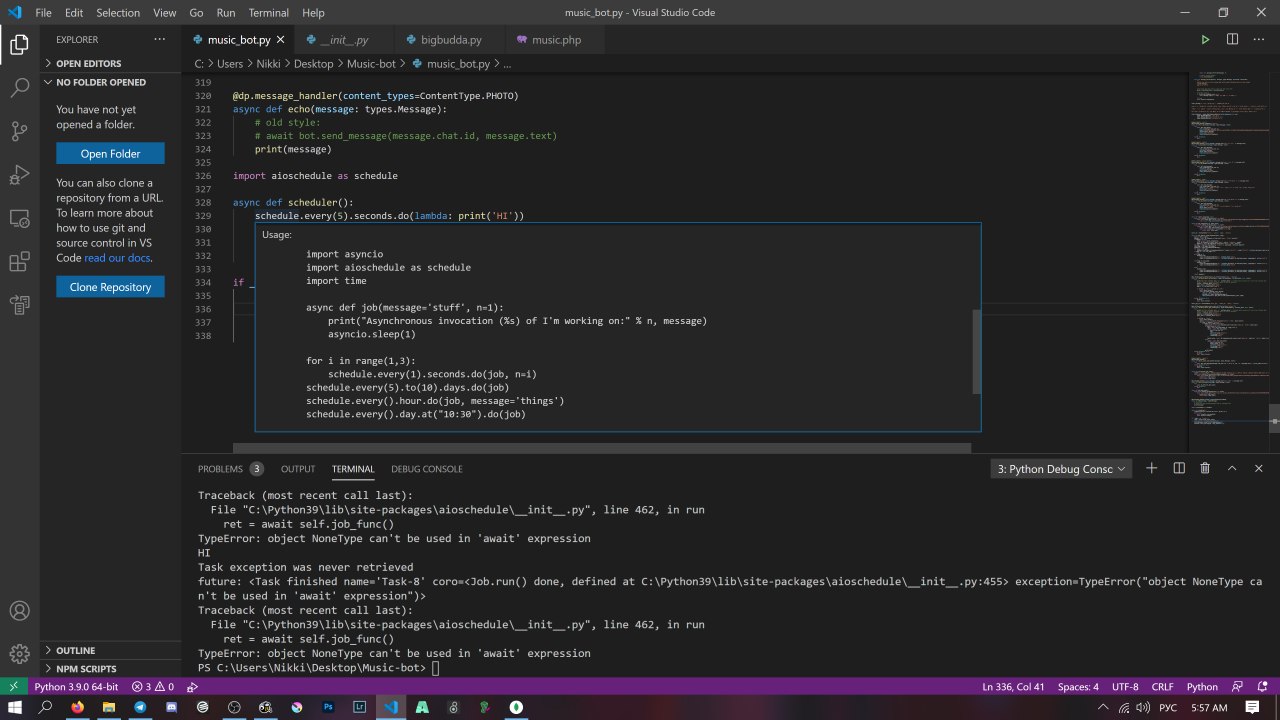Collapse the No Folder Opened section

click(110, 82)
